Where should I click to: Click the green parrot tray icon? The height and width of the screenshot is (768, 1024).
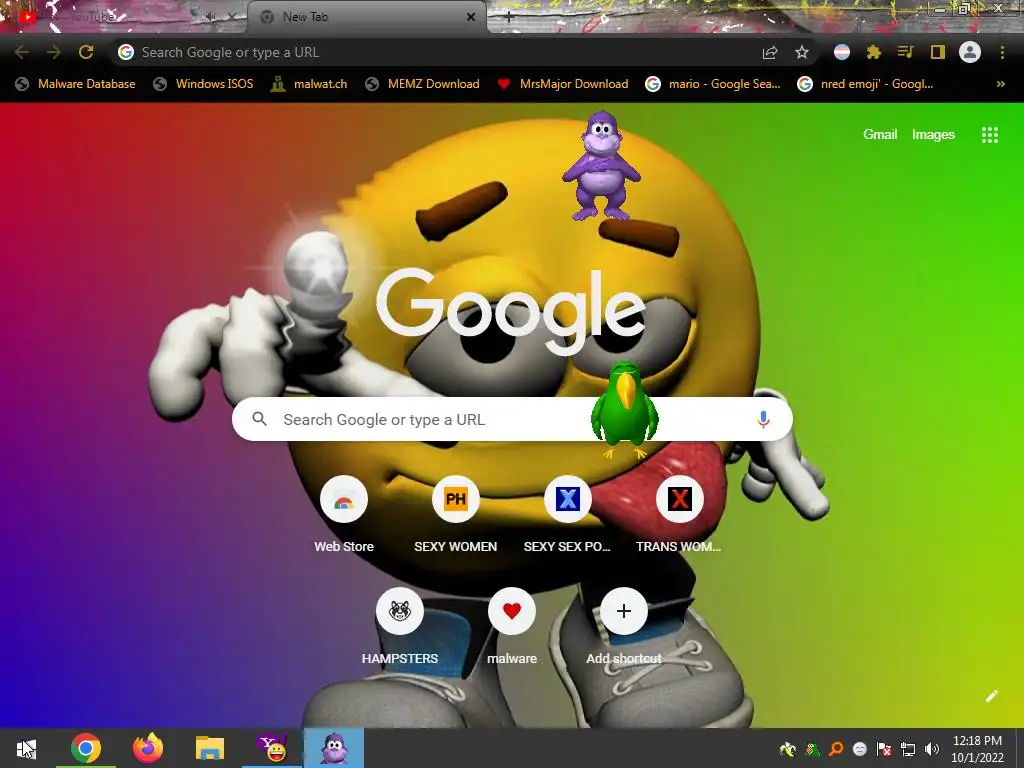point(812,749)
